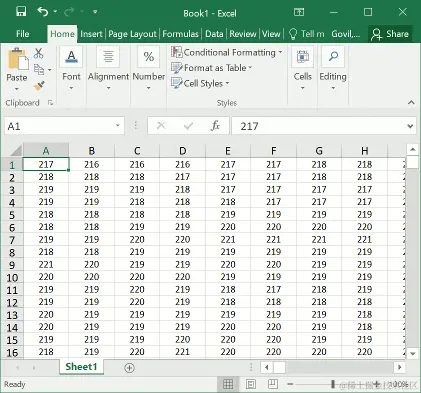Click the zoom slider handle
Viewport: 421px width, 393px height.
(333, 384)
